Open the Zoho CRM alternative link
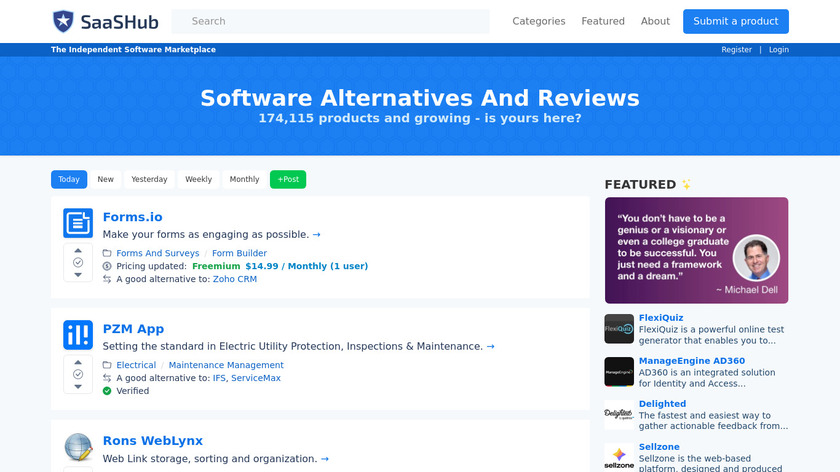The width and height of the screenshot is (840, 472). (235, 279)
